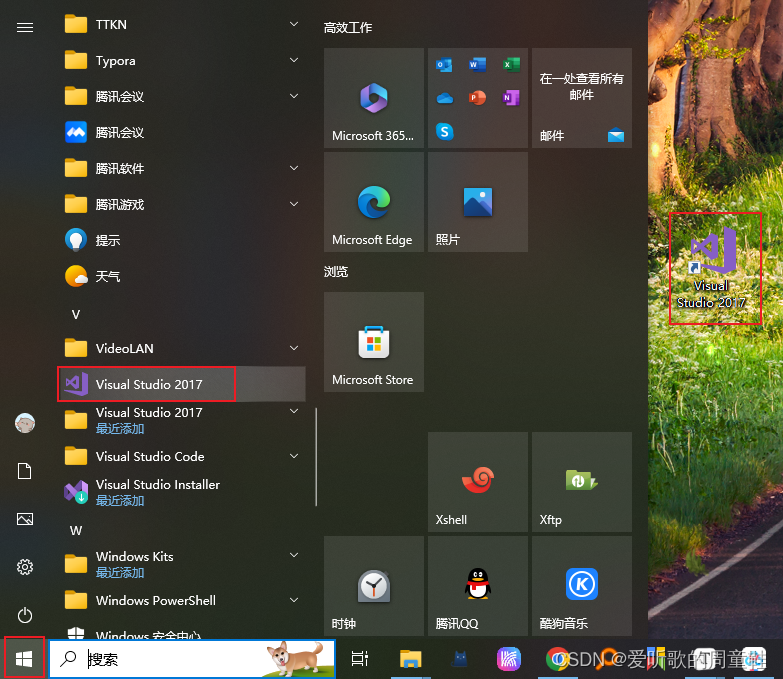The width and height of the screenshot is (783, 679).
Task: Open OneDrive from the Office tile group
Action: coord(444,98)
